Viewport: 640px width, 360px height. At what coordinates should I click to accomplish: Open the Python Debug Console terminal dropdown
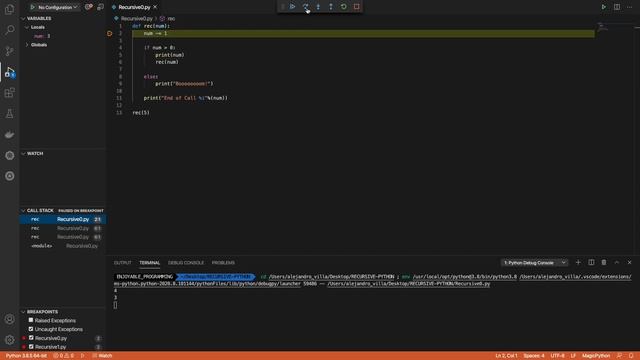534,262
